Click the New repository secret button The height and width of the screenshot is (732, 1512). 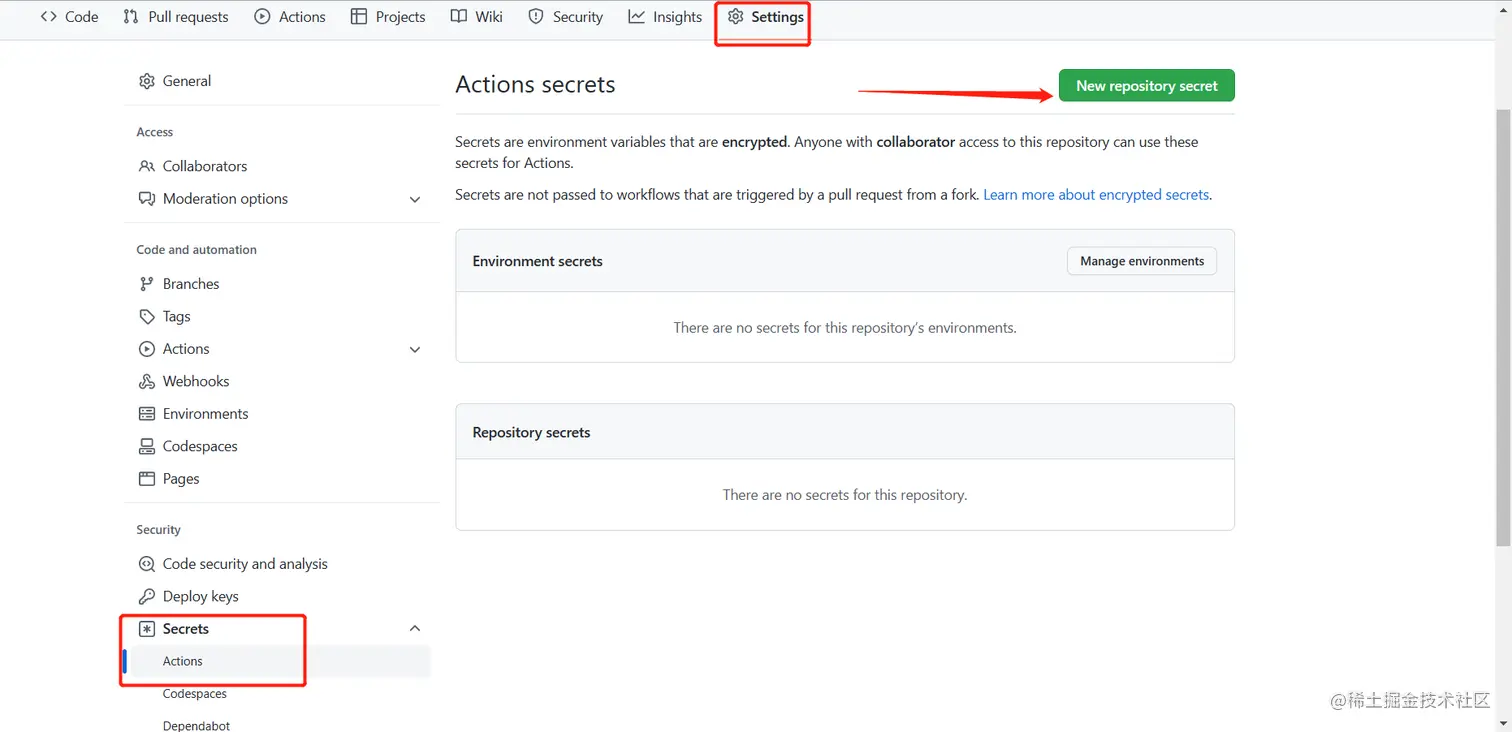(x=1146, y=86)
